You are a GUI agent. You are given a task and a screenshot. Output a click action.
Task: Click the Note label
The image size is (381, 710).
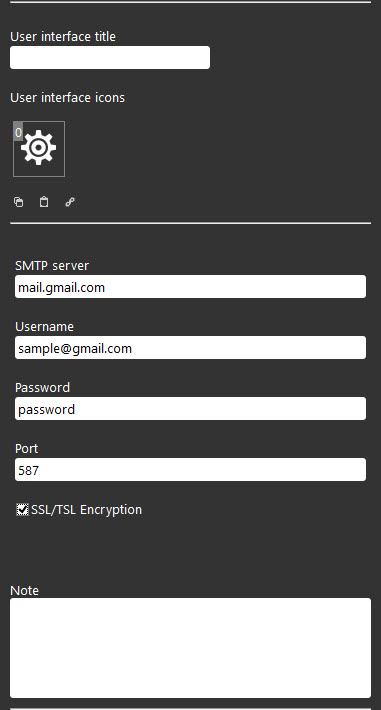pyautogui.click(x=24, y=590)
